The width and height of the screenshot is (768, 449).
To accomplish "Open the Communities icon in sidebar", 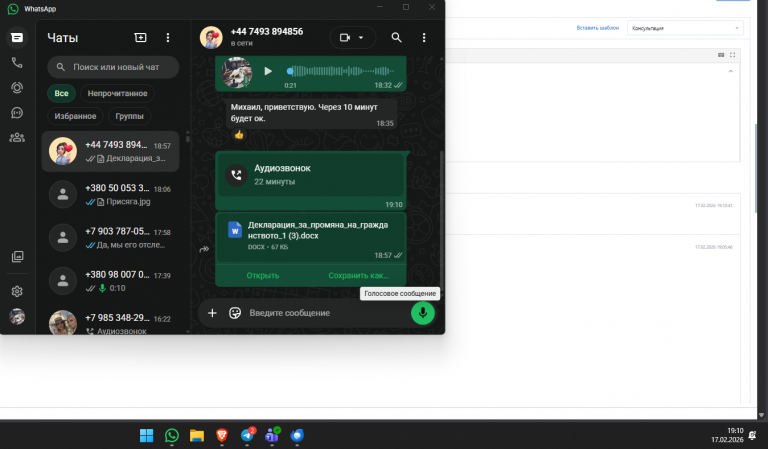I will click(x=17, y=138).
